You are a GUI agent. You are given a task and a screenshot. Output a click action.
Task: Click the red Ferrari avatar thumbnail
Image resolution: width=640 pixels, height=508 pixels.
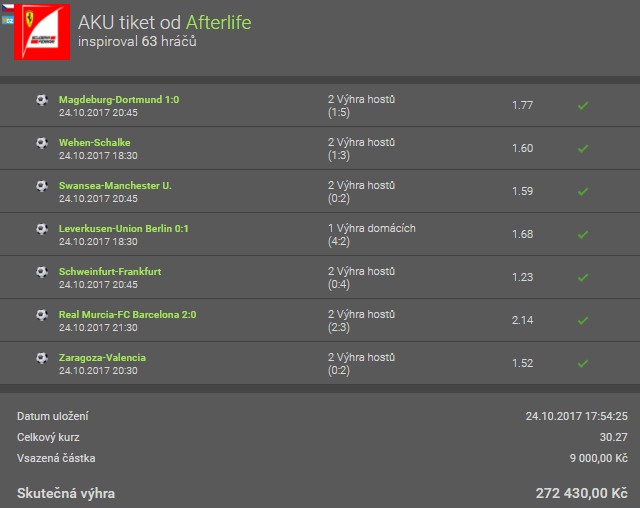[x=40, y=35]
